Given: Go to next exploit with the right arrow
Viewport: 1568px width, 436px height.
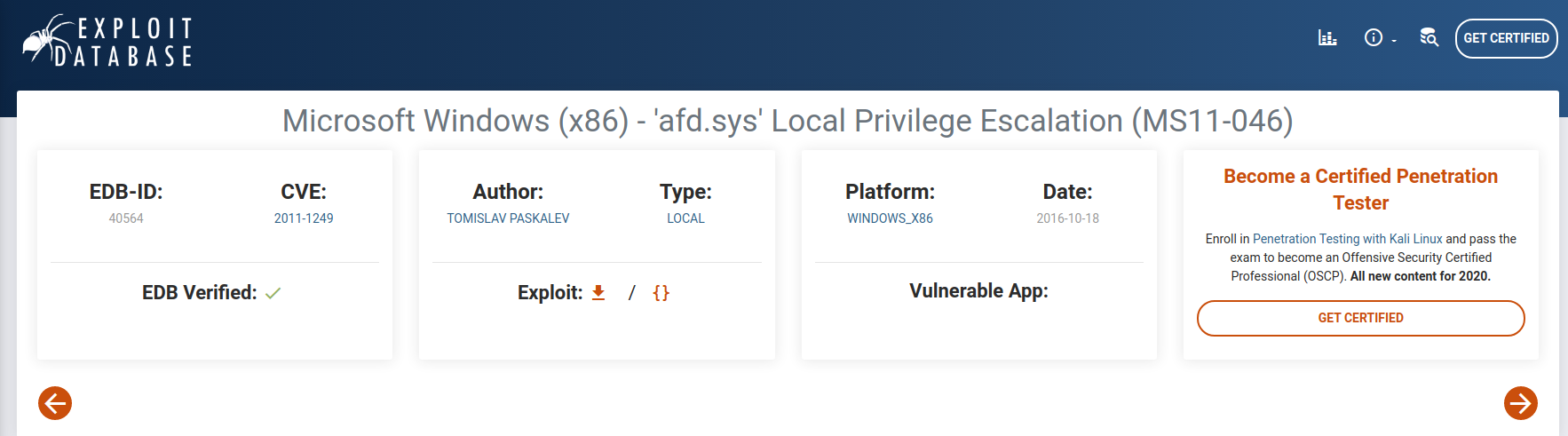Looking at the screenshot, I should click(x=1520, y=403).
